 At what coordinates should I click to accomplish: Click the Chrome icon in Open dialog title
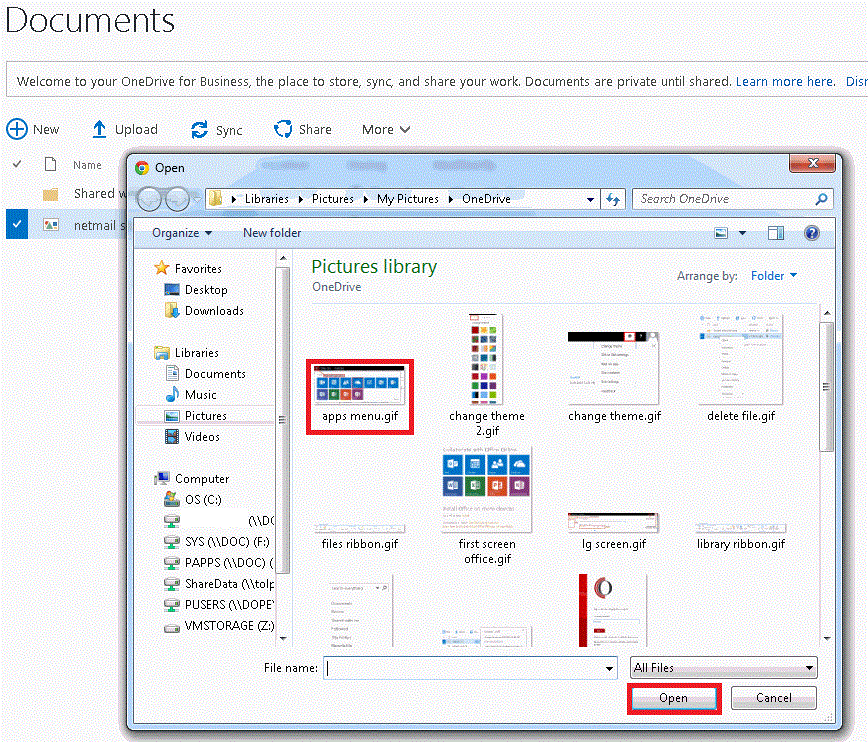point(142,168)
